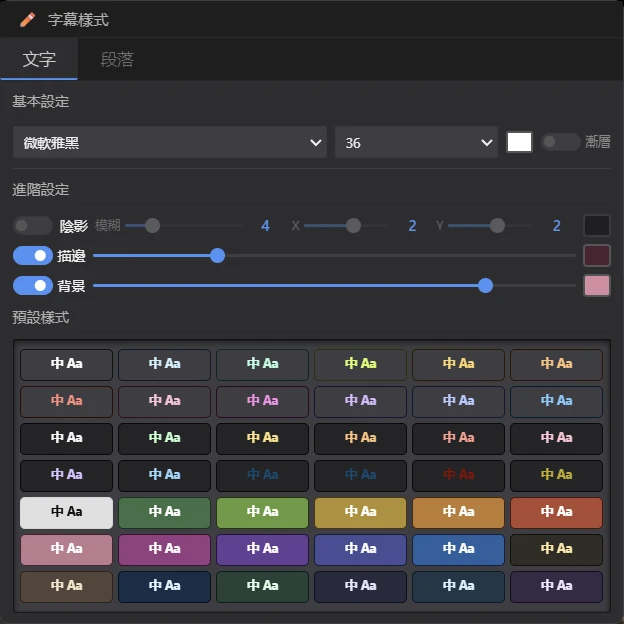This screenshot has width=624, height=624.
Task: Select the dark forest green background preset
Action: 262,586
